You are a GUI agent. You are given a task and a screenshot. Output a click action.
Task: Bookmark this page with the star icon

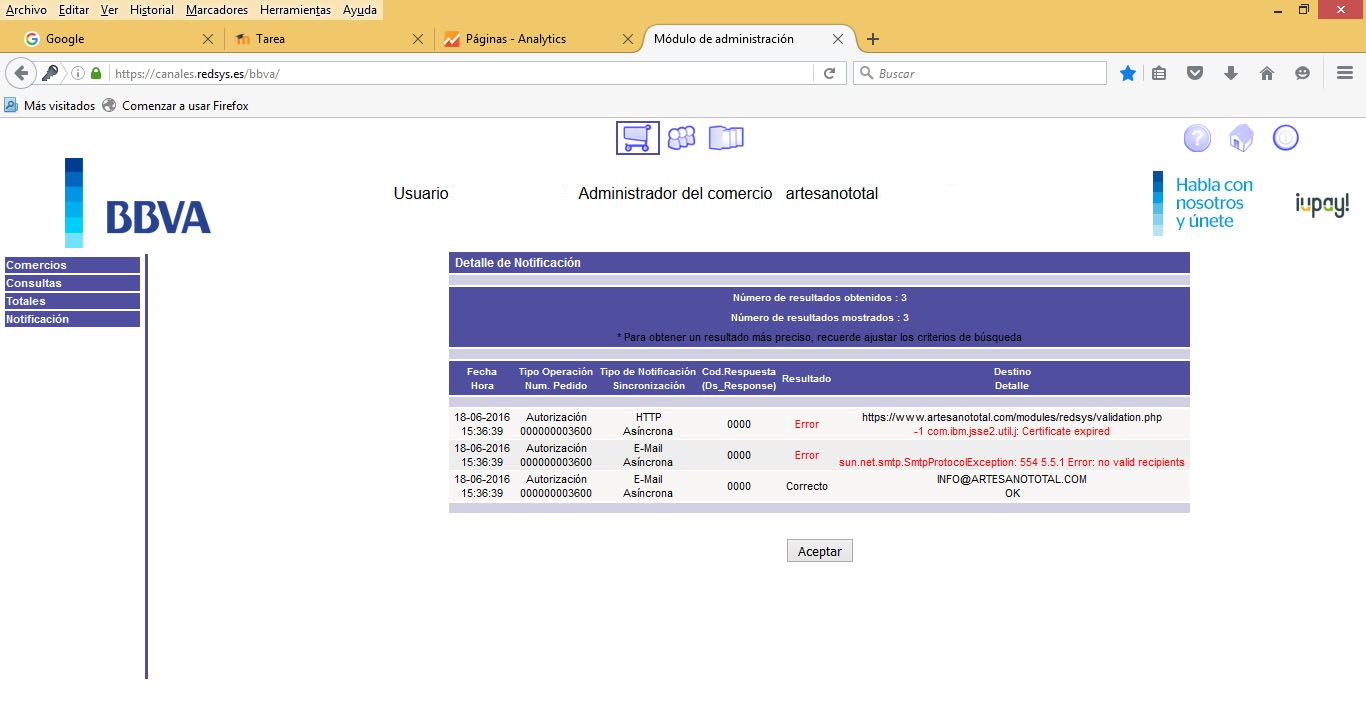point(1128,73)
